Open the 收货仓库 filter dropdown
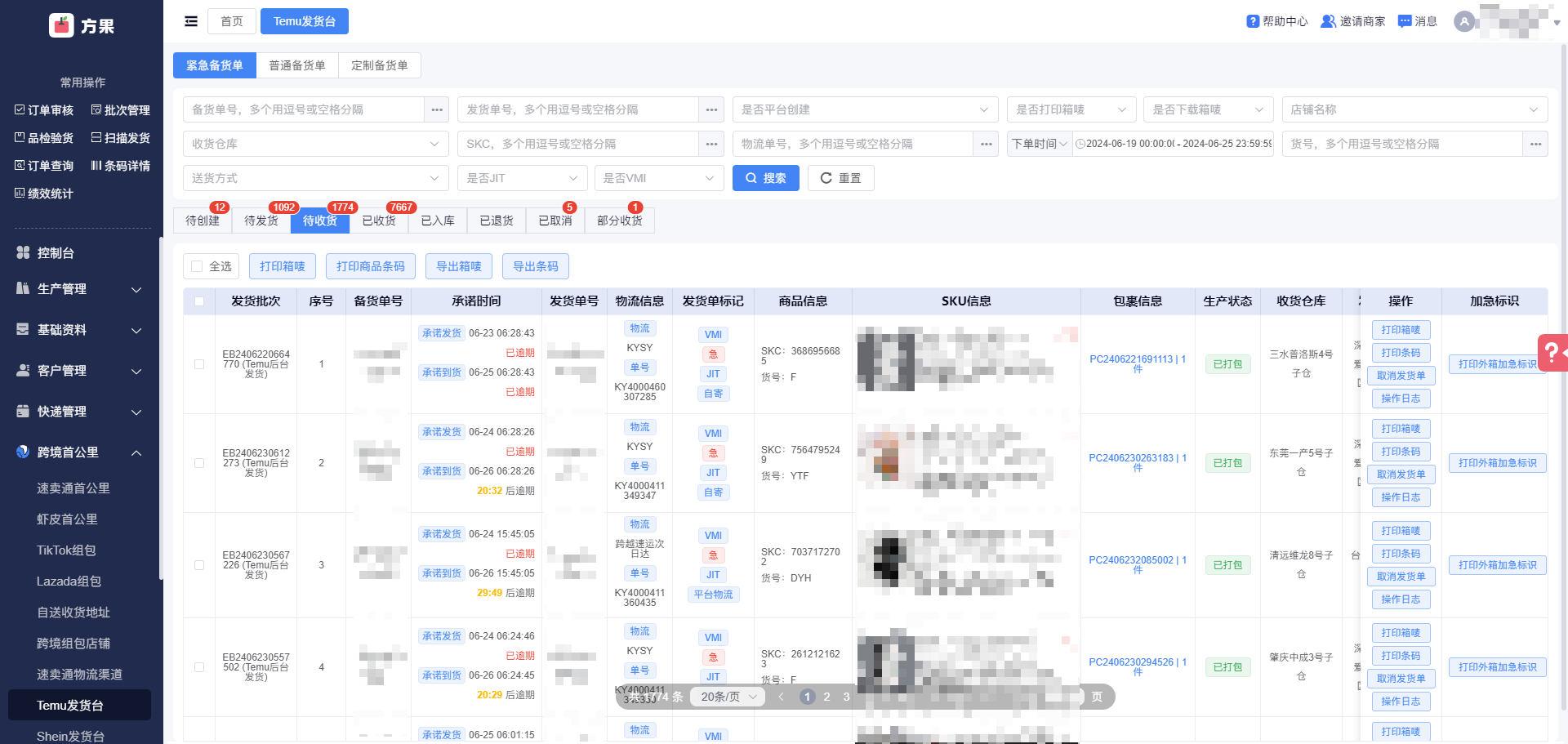The image size is (1568, 744). tap(316, 144)
